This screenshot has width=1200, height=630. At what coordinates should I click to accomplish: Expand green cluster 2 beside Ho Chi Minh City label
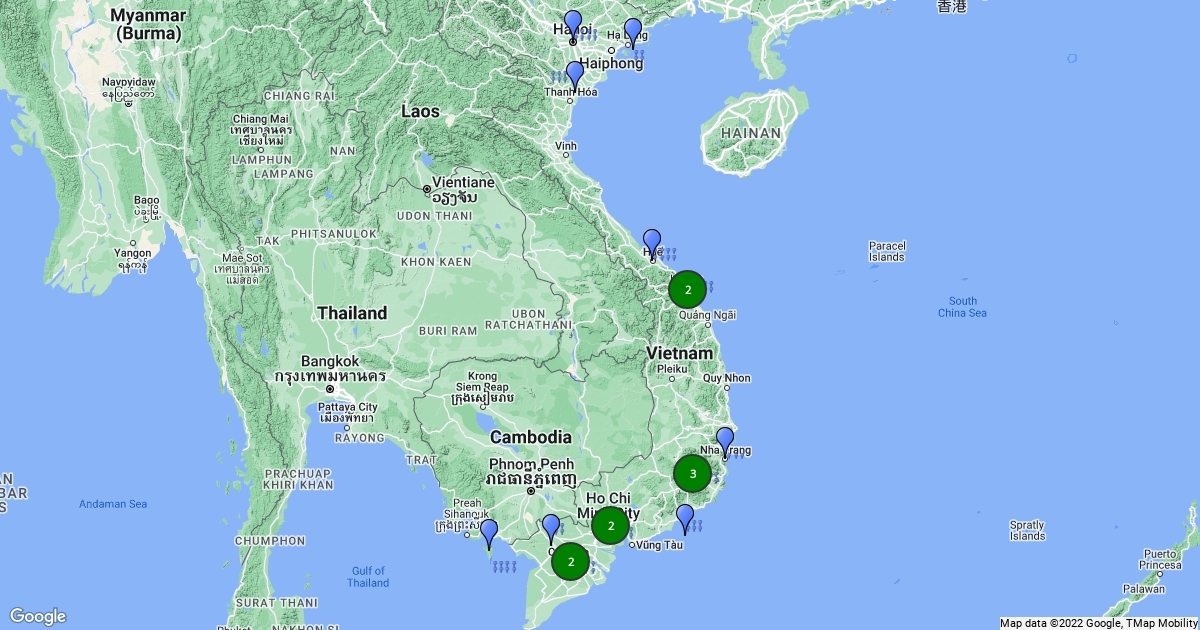[610, 525]
